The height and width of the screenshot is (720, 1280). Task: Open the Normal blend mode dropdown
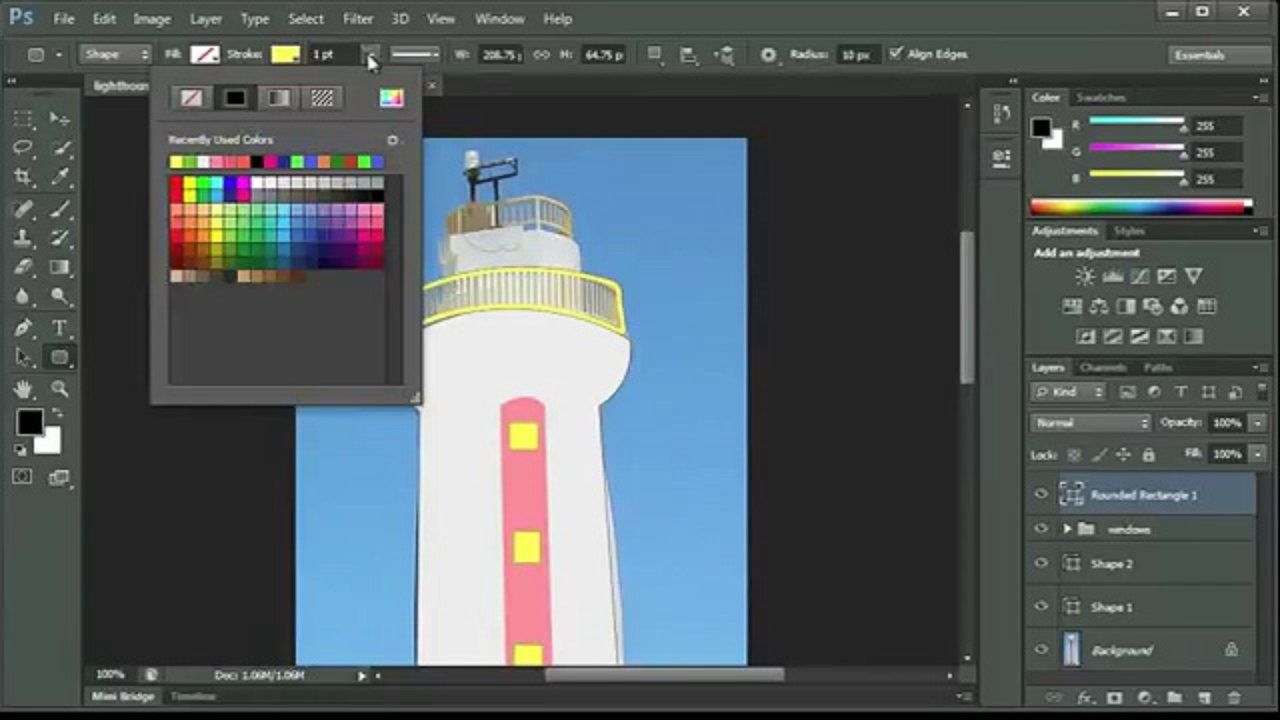[x=1090, y=423]
